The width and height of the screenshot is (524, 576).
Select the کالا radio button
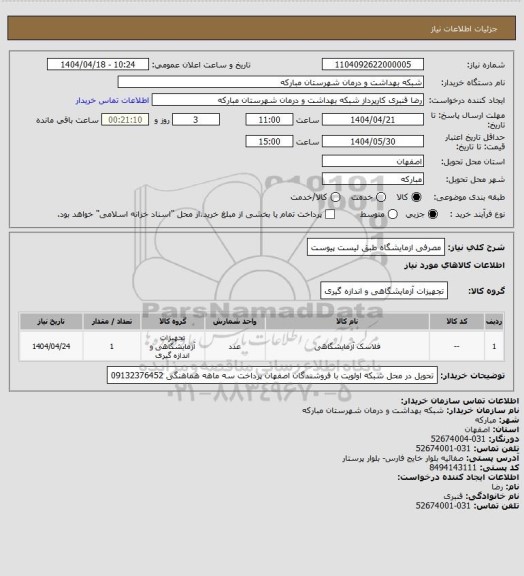pos(416,197)
